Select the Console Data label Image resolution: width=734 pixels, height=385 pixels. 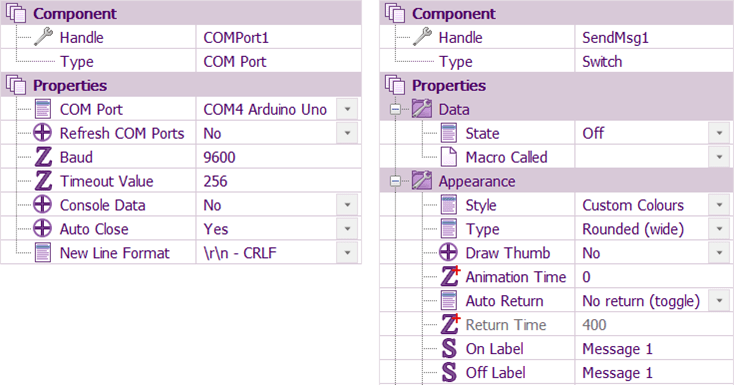point(103,205)
